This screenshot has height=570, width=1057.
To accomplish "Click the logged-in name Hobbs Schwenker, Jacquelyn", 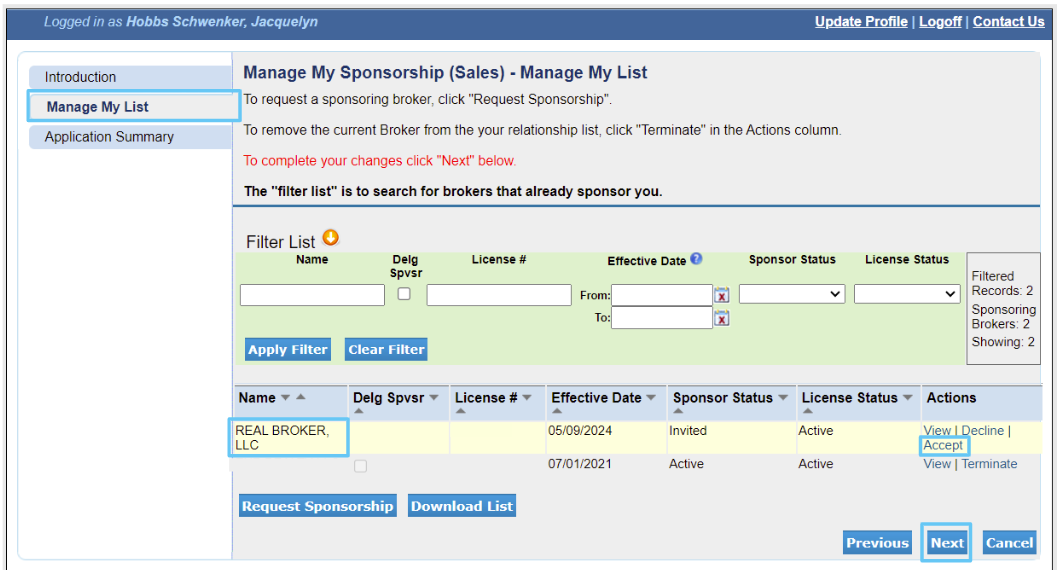I will coord(222,22).
